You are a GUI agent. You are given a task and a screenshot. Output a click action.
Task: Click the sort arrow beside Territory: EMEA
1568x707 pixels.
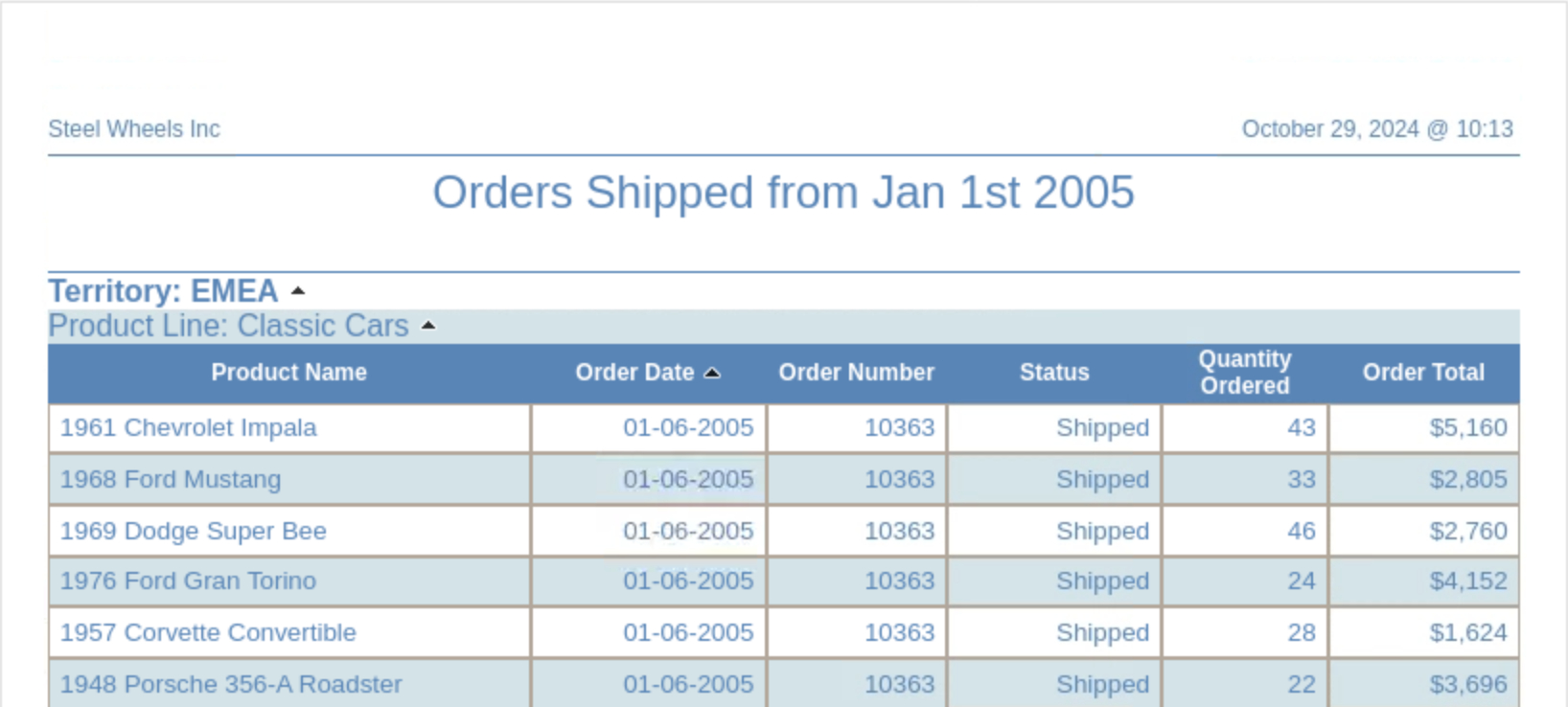pyautogui.click(x=298, y=291)
